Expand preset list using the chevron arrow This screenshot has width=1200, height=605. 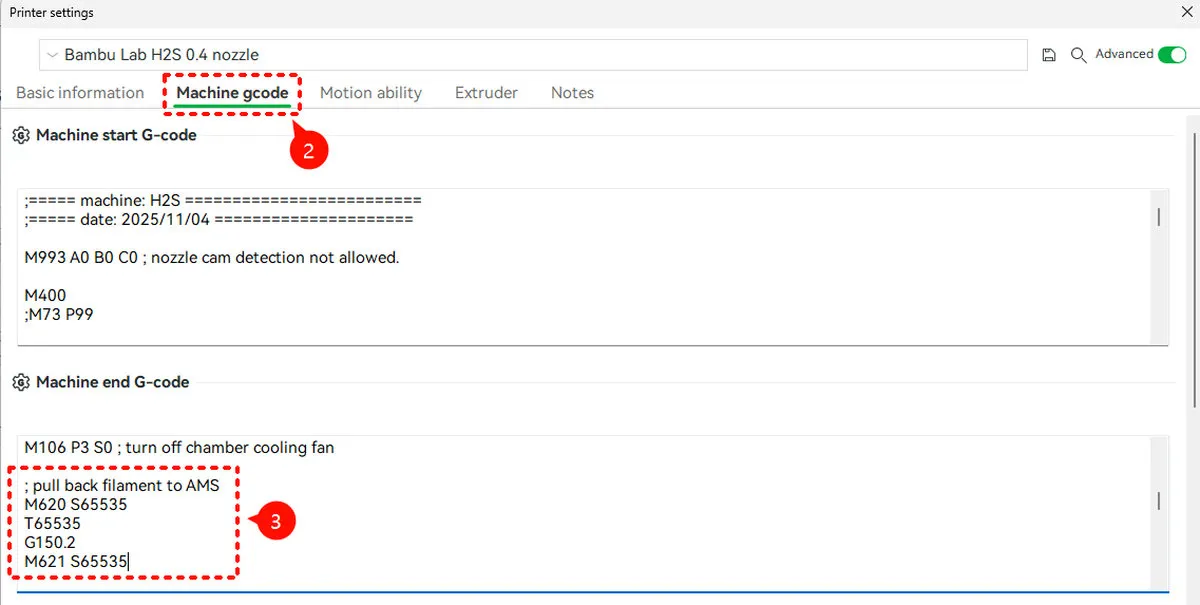(x=52, y=55)
